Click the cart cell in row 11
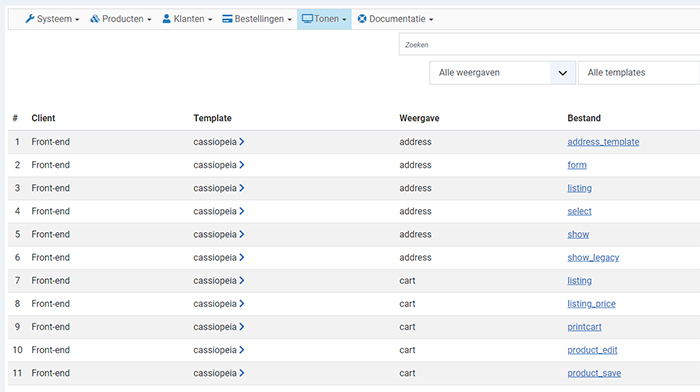Screen dimensions: 700x392 pyautogui.click(x=407, y=373)
